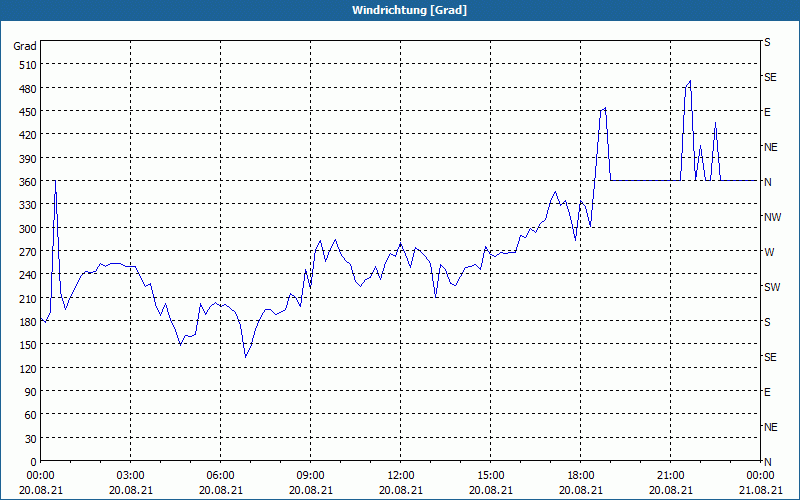The width and height of the screenshot is (800, 500).
Task: Select the 12:00 time label on x-axis
Action: coord(400,475)
